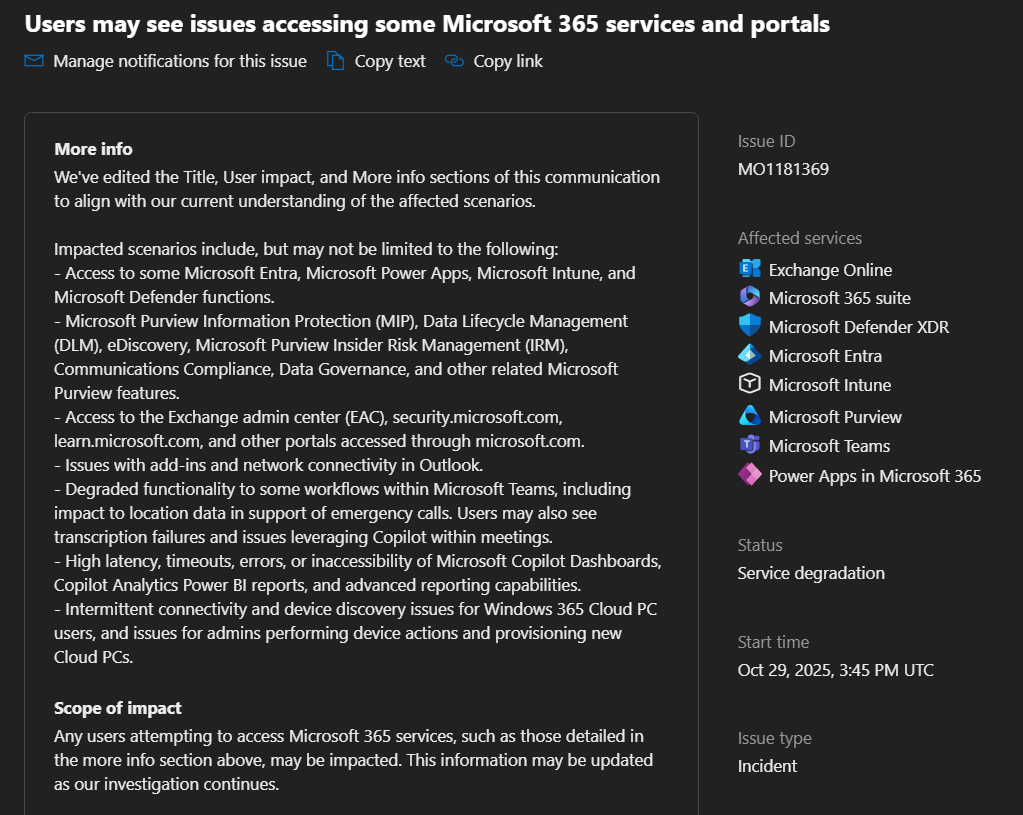
Task: Select the Issue ID MO1181369 text
Action: pyautogui.click(x=783, y=169)
